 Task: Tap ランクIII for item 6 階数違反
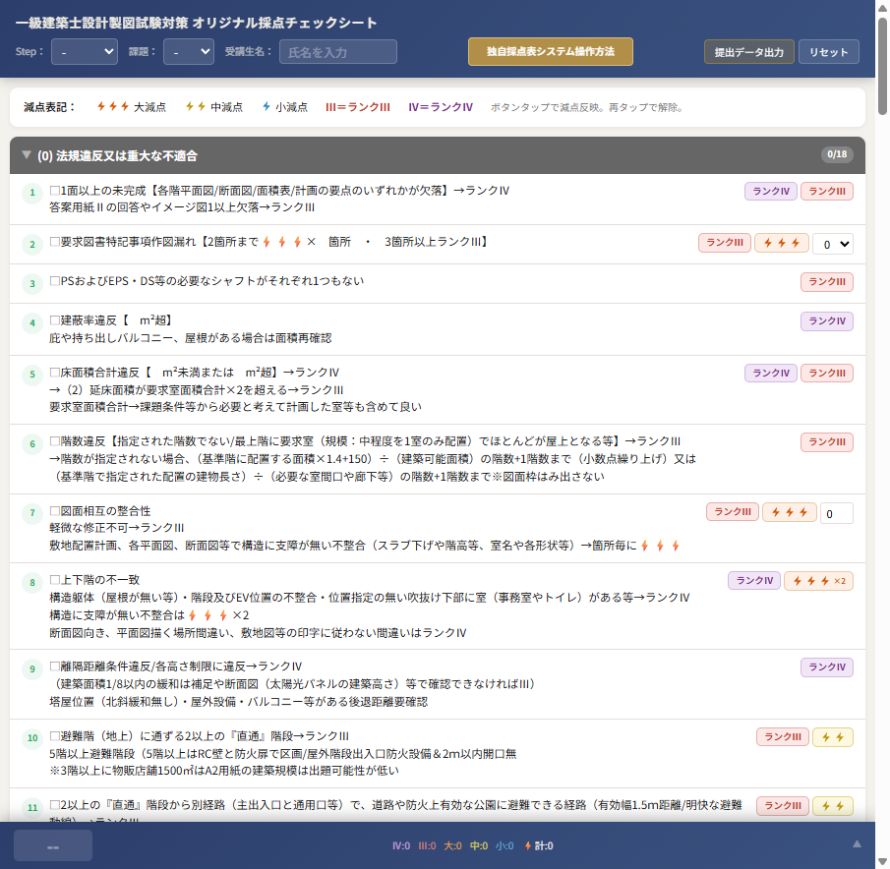pyautogui.click(x=826, y=442)
